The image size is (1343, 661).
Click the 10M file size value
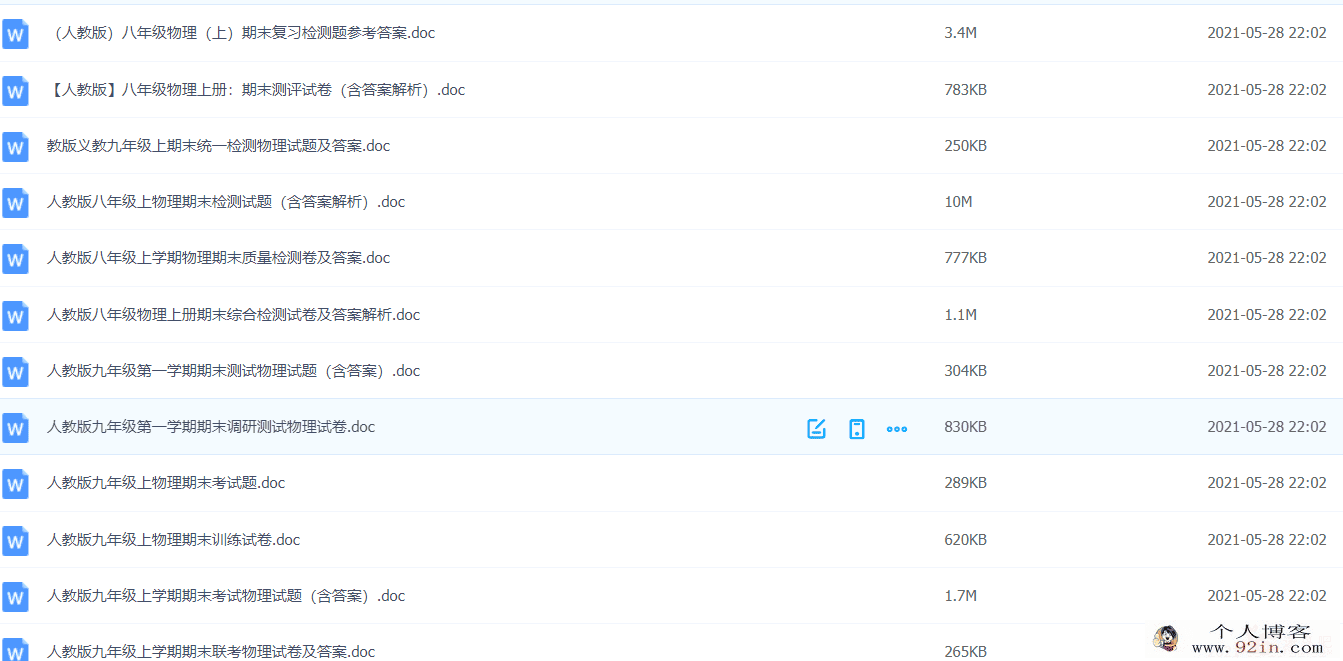[x=958, y=201]
